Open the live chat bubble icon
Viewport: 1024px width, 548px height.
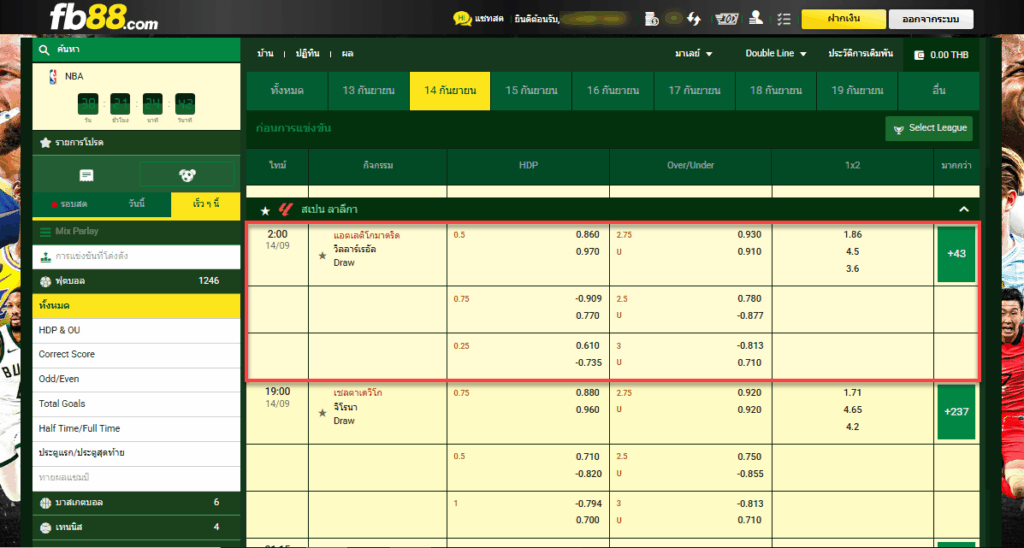coord(462,18)
